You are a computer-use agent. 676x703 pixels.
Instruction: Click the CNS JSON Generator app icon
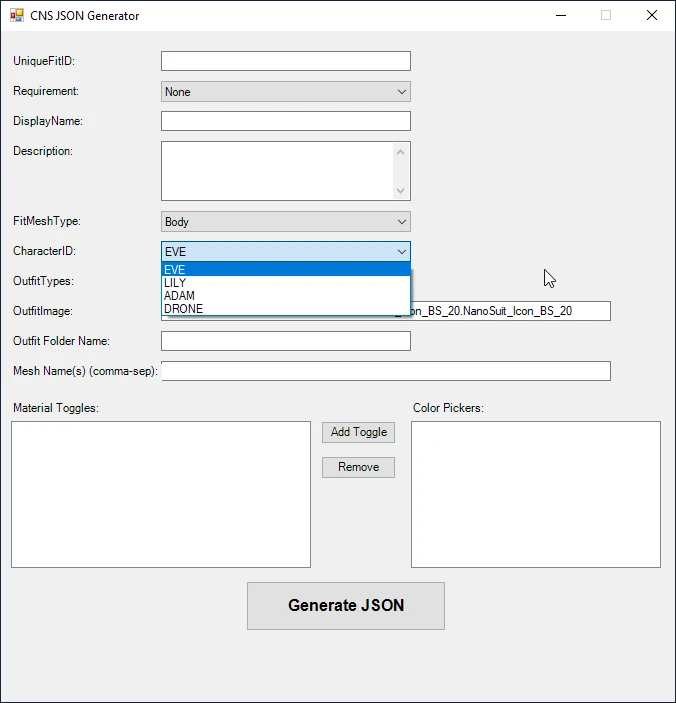point(16,16)
